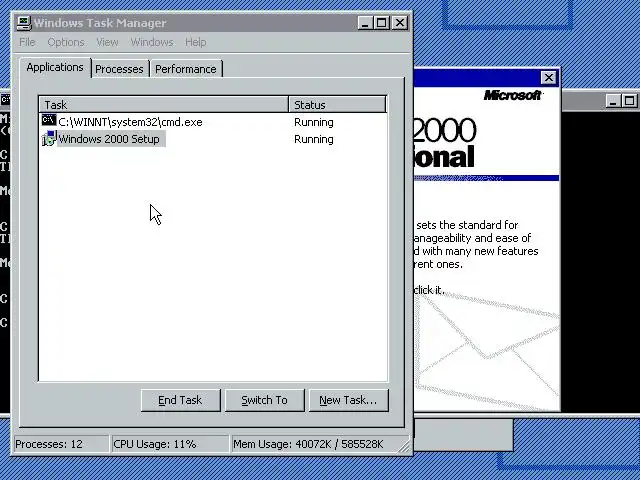This screenshot has height=480, width=640.
Task: Click the Windows 2000 Setup task icon
Action: pos(49,138)
